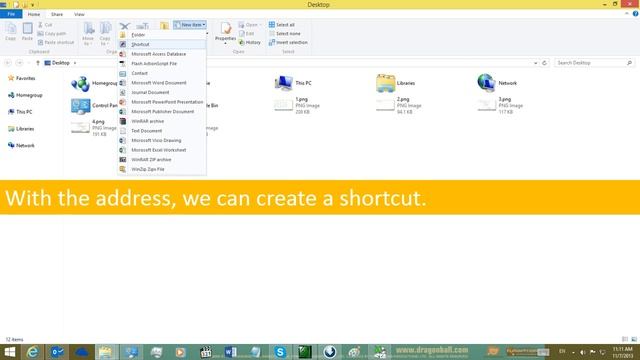Choose Flash ActionScript File entry
Image resolution: width=640 pixels, height=360 pixels.
point(162,64)
